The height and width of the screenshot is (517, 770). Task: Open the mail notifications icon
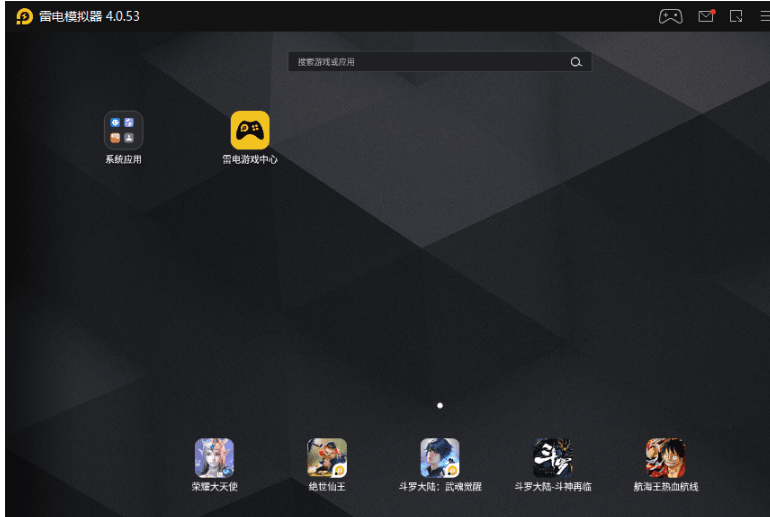pos(706,16)
